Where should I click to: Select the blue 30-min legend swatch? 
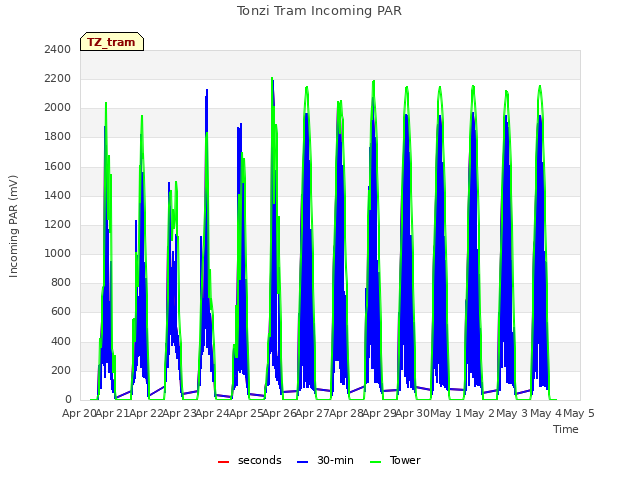point(302,462)
